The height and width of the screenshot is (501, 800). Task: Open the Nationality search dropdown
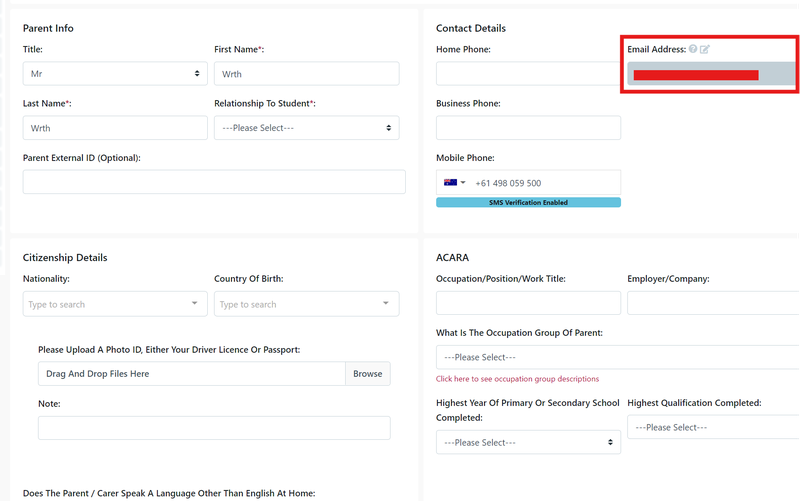pos(115,304)
